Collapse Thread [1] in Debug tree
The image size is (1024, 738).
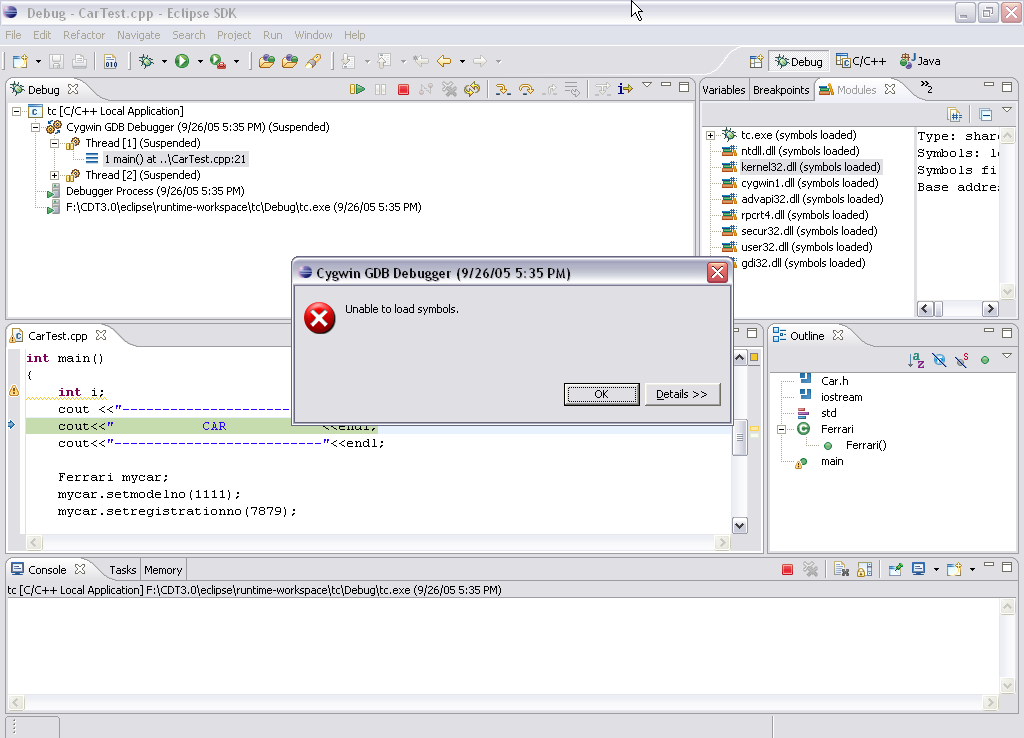(55, 144)
